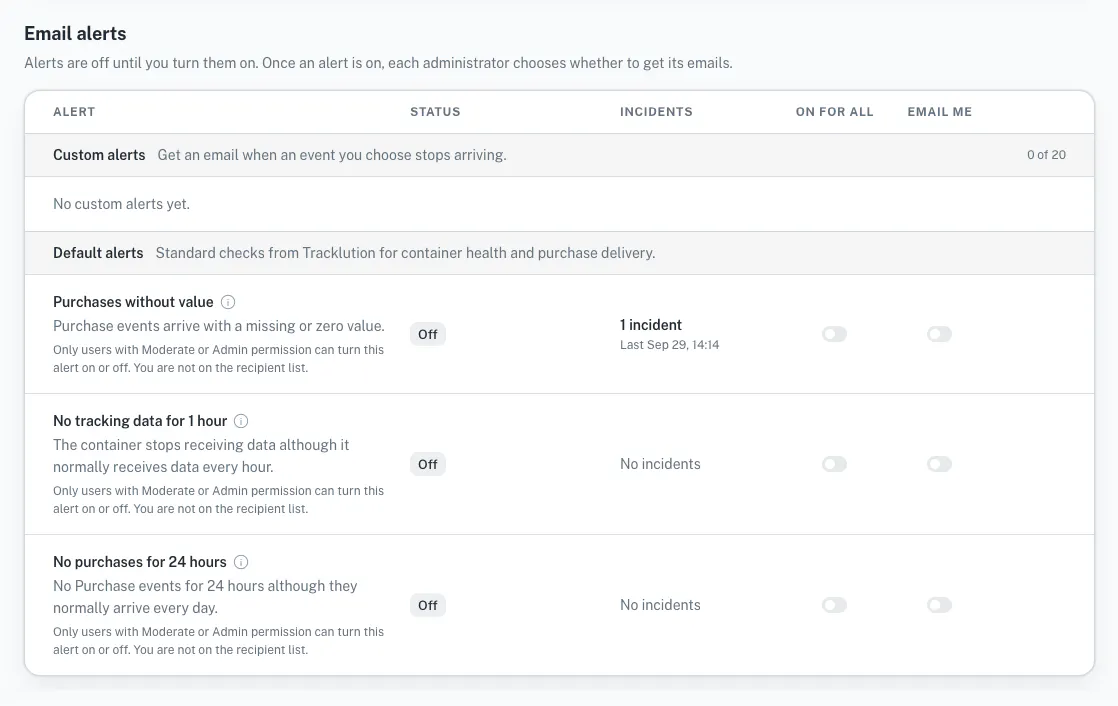The image size is (1118, 706).
Task: Click the Custom alerts section heading
Action: click(x=99, y=155)
